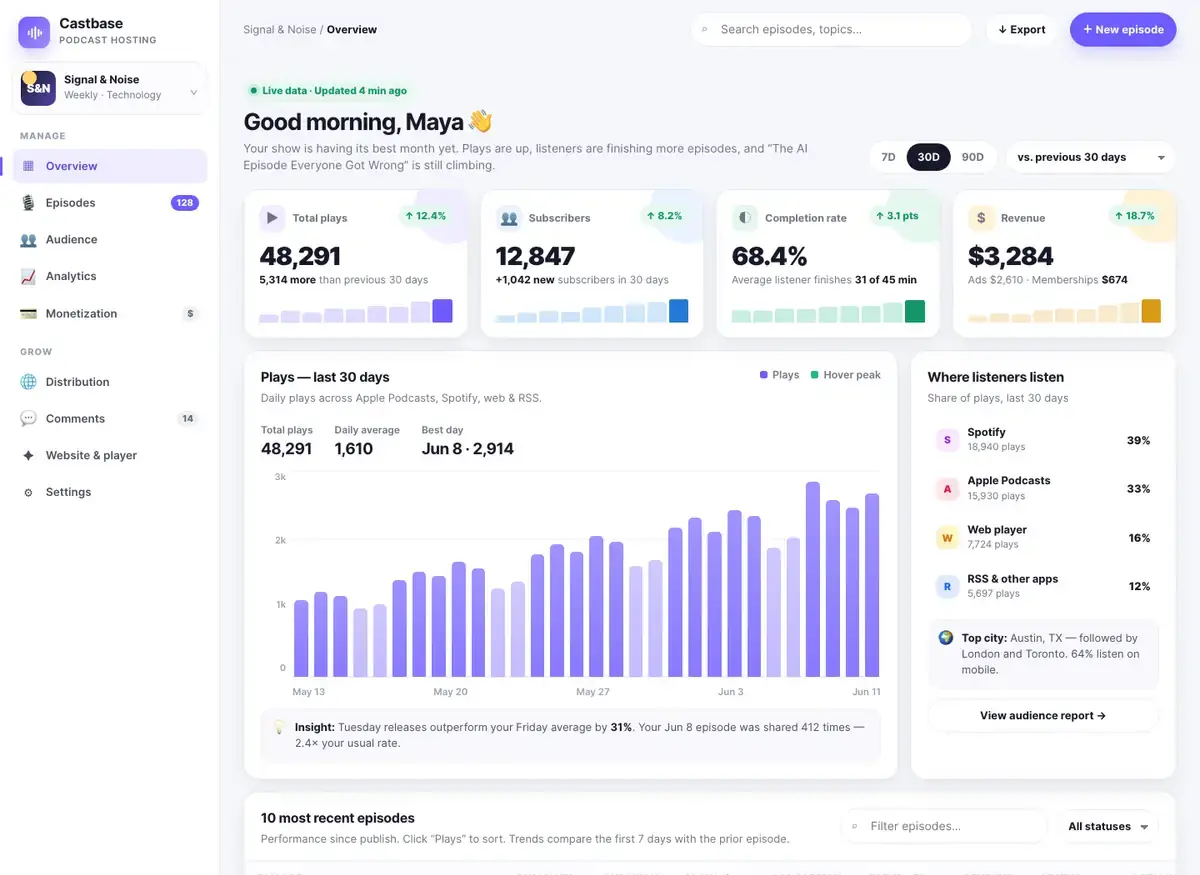
Task: Click the lightbulb Insight icon
Action: [279, 728]
